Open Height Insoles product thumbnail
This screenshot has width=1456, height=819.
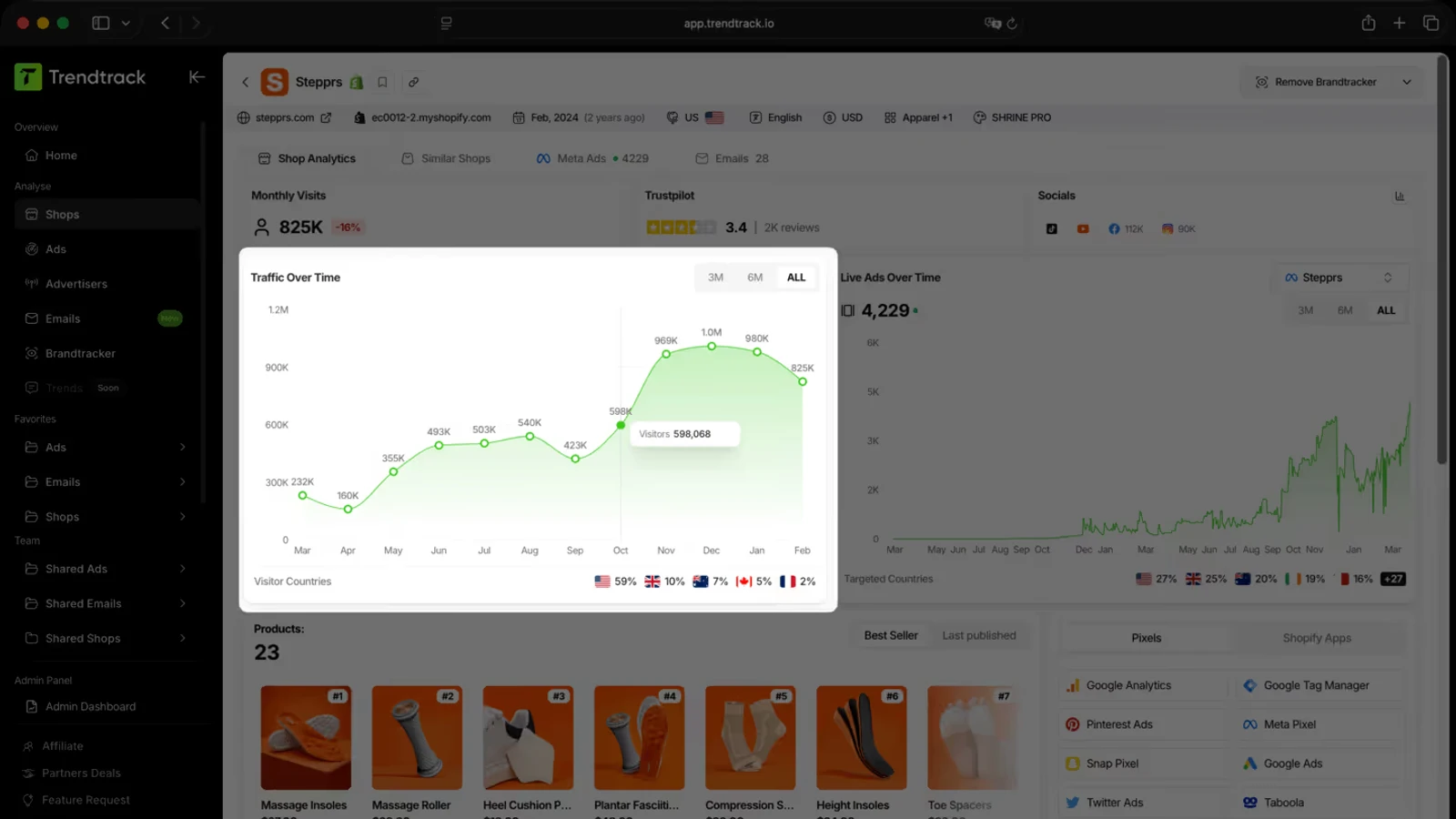pos(862,737)
